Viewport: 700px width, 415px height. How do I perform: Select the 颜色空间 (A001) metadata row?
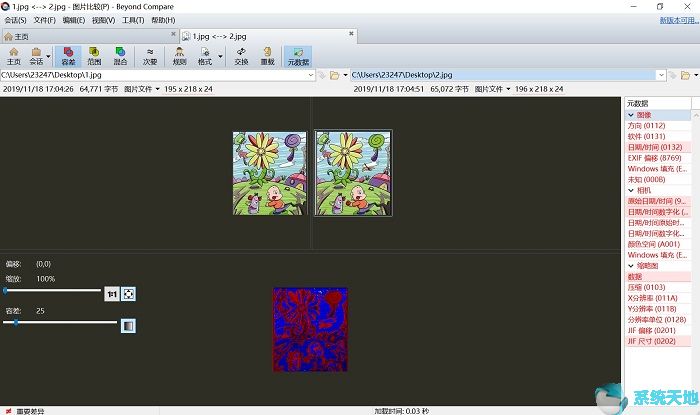click(x=658, y=244)
